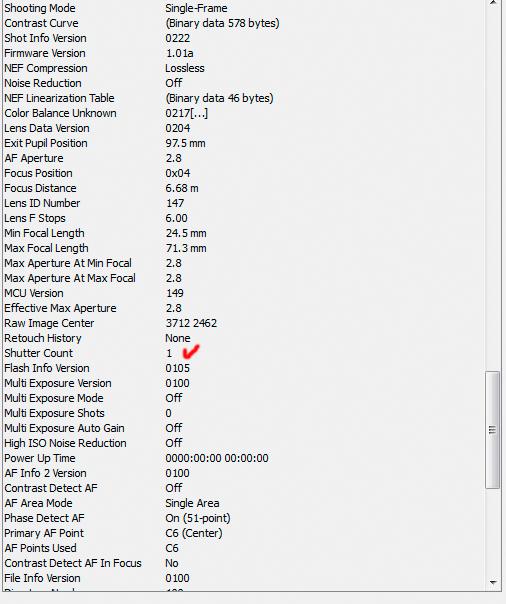Select the Shooting Mode row label
Image resolution: width=506 pixels, height=604 pixels.
40,8
